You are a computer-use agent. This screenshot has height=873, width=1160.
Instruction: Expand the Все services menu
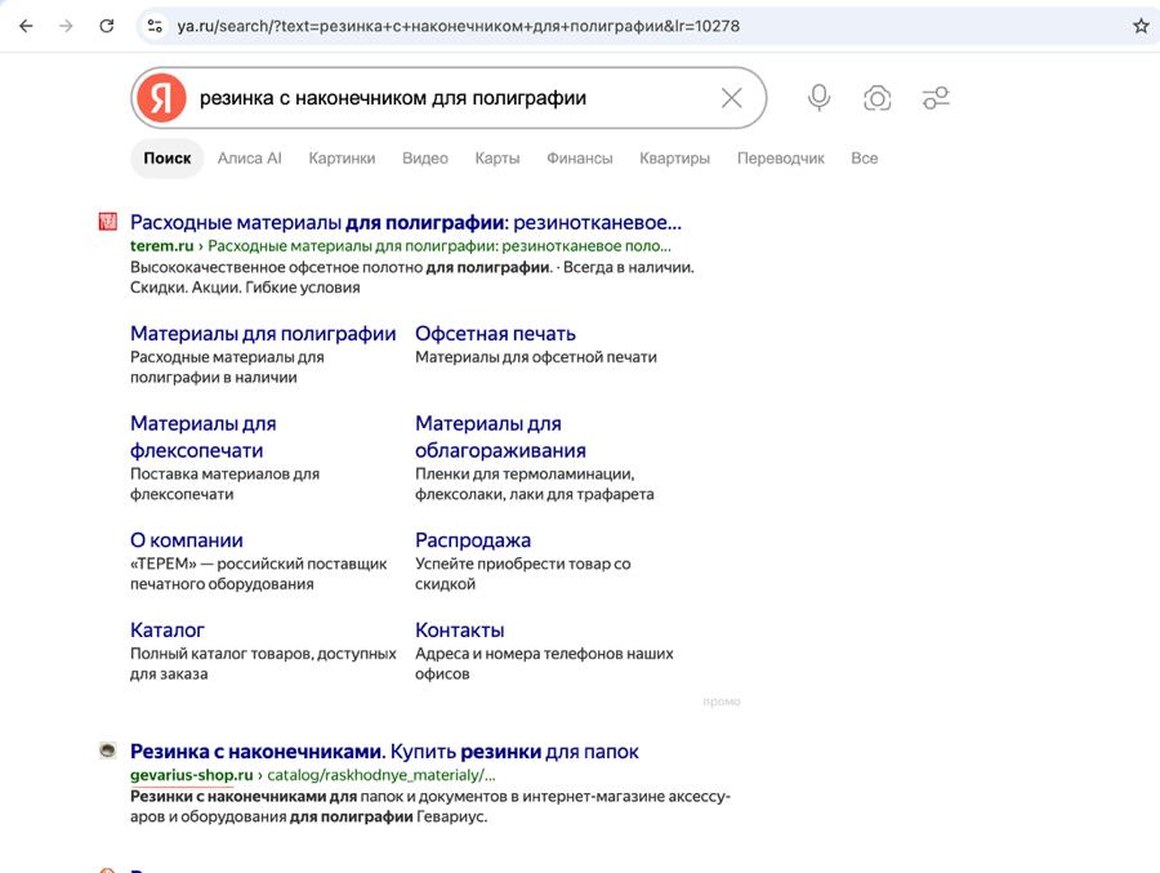[864, 158]
